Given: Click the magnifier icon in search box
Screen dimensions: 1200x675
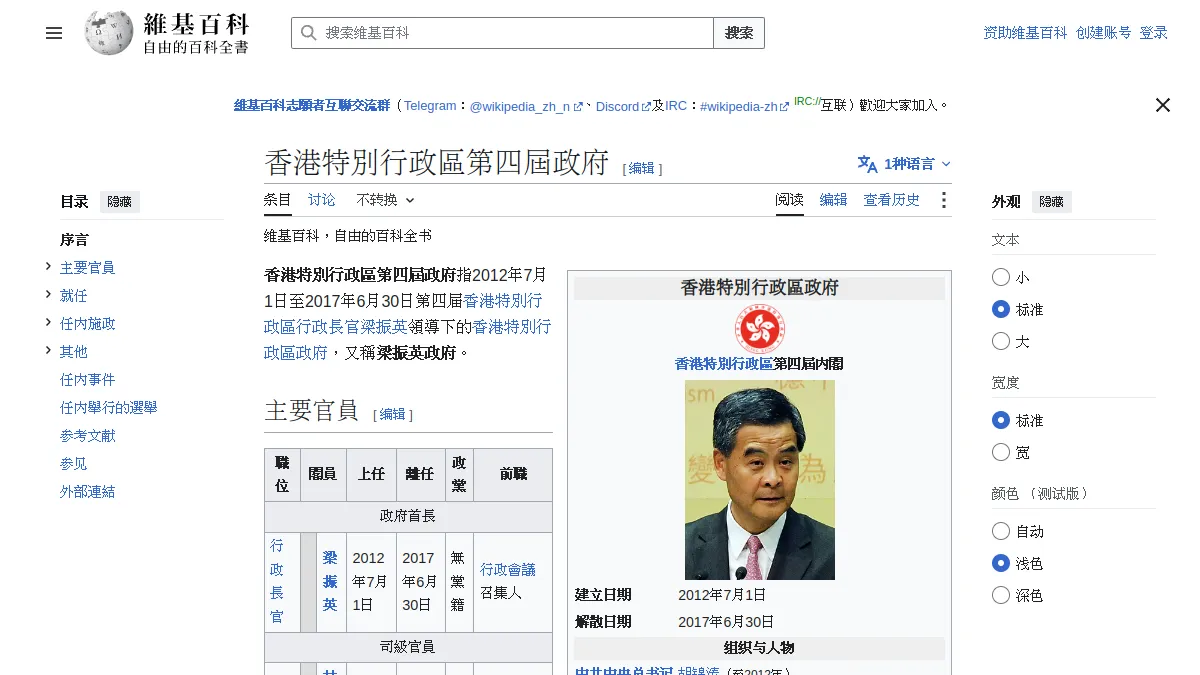Looking at the screenshot, I should pos(308,33).
